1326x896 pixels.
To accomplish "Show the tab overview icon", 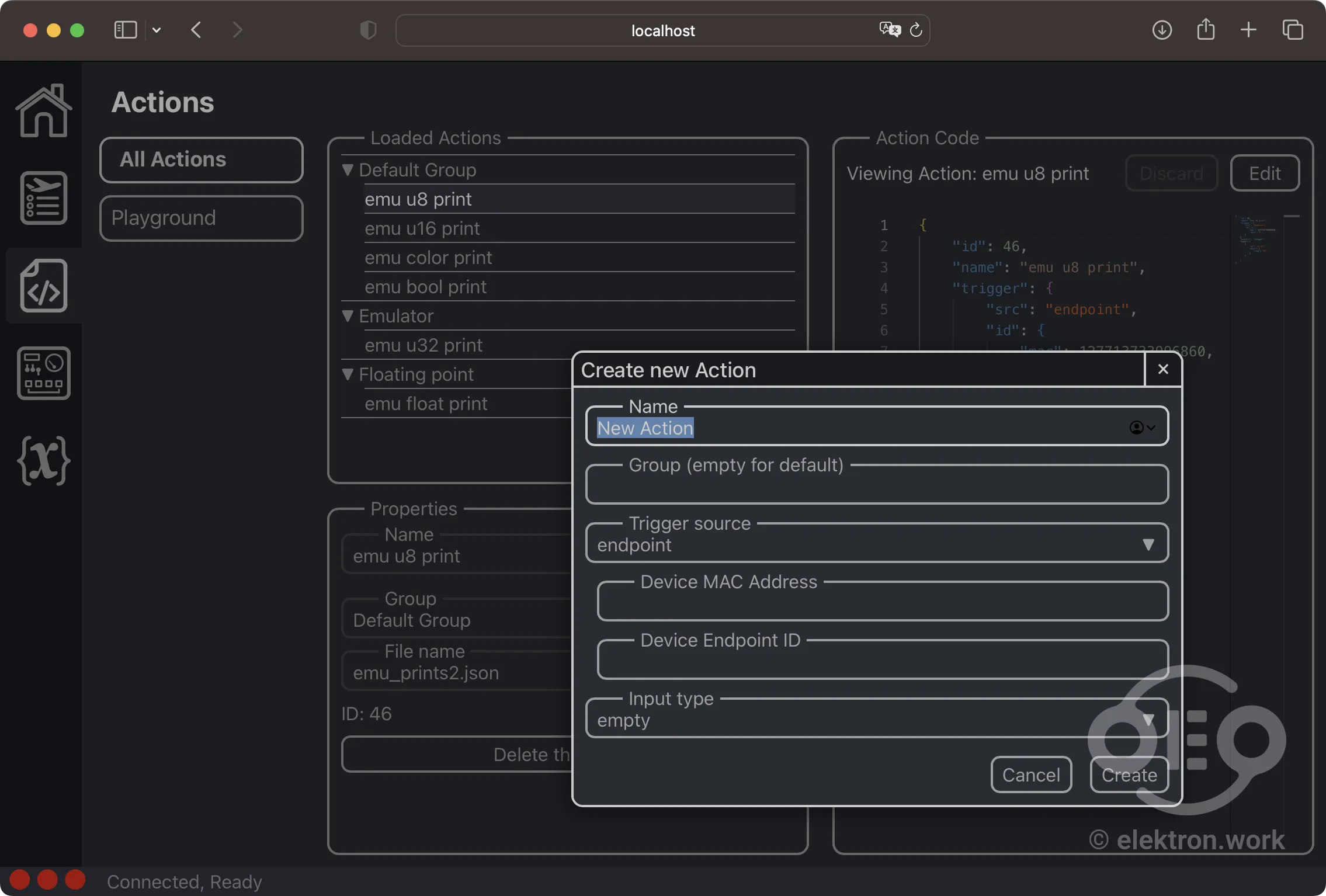I will point(1293,30).
